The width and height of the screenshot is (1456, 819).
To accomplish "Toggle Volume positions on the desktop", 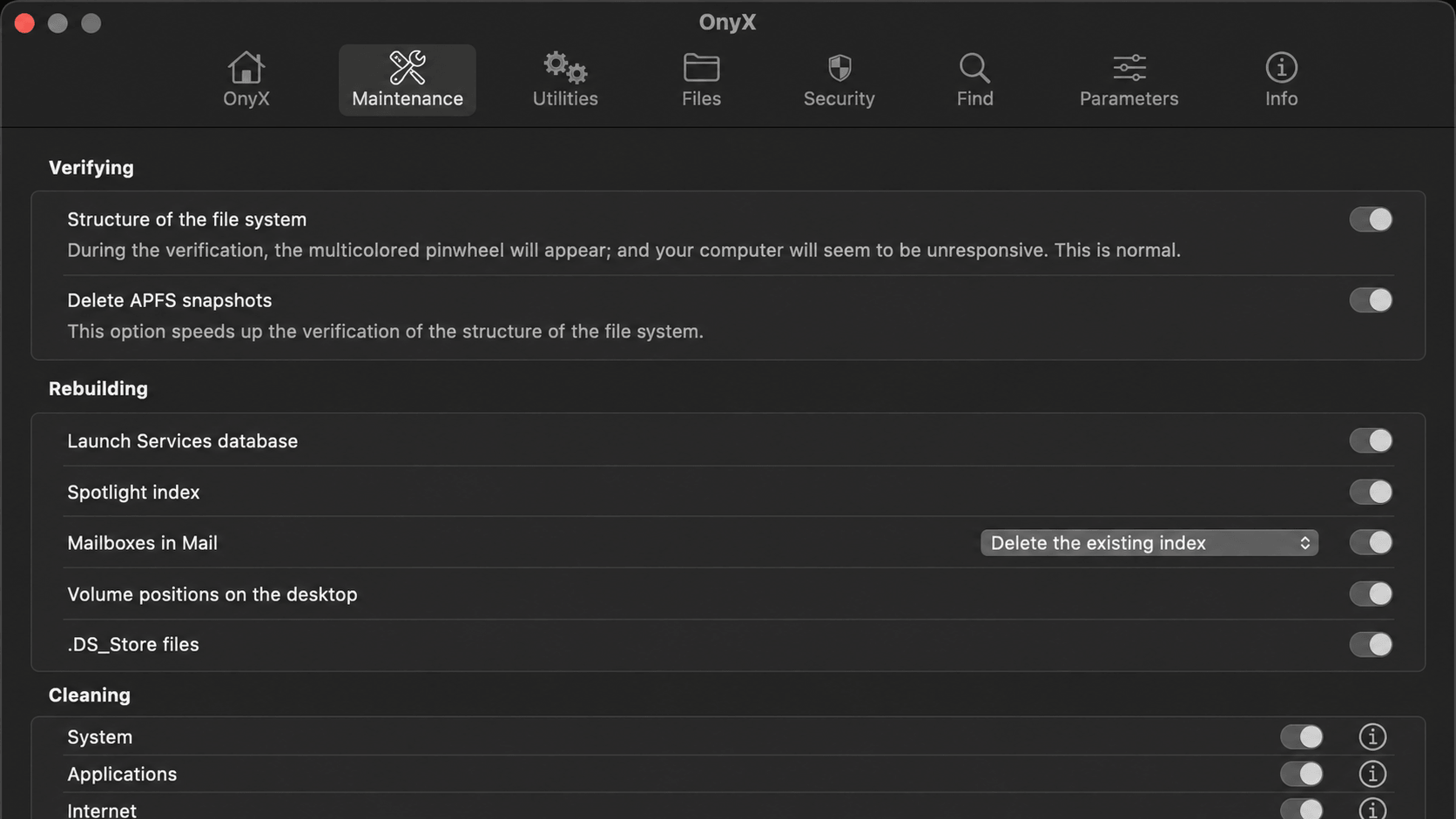I will pyautogui.click(x=1371, y=594).
